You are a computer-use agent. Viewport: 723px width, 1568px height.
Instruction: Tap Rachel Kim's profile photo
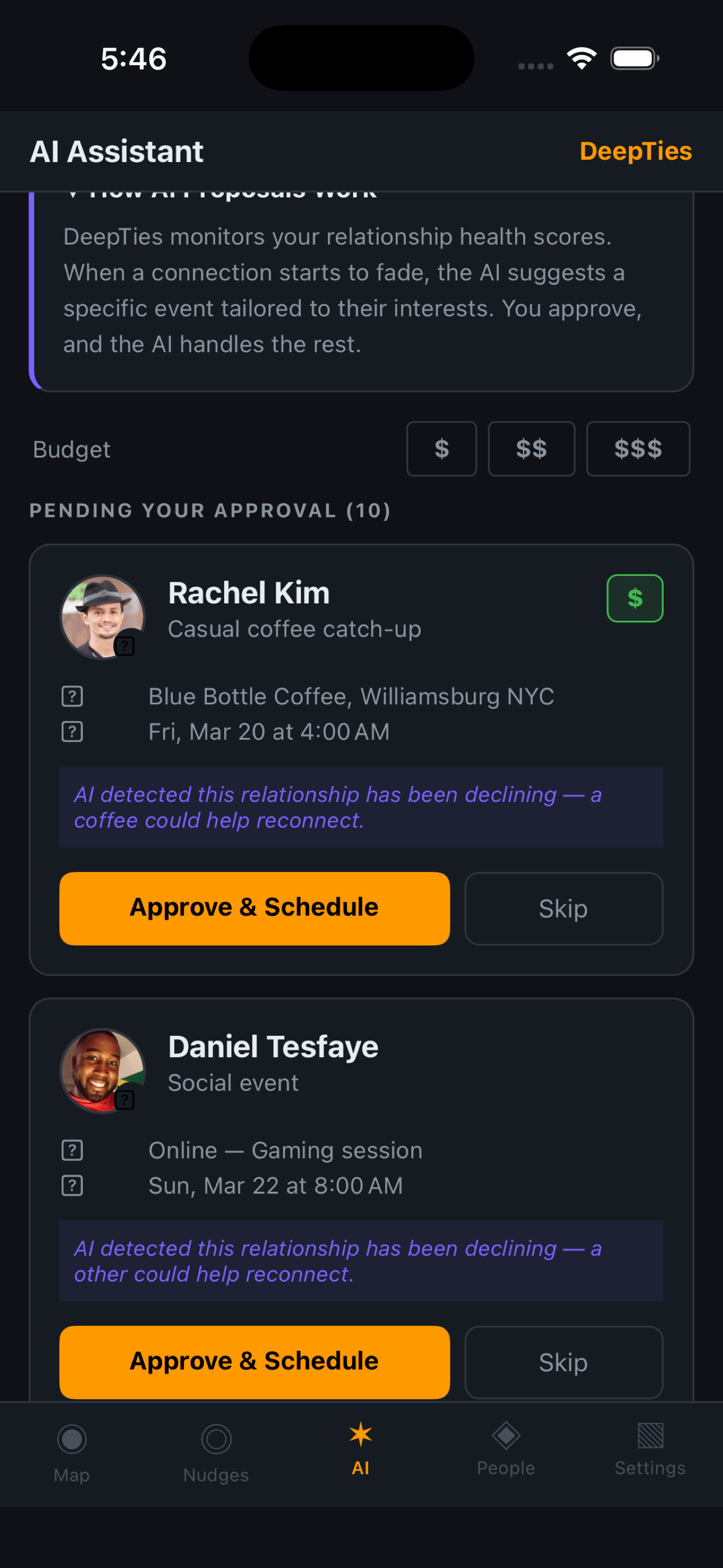102,617
